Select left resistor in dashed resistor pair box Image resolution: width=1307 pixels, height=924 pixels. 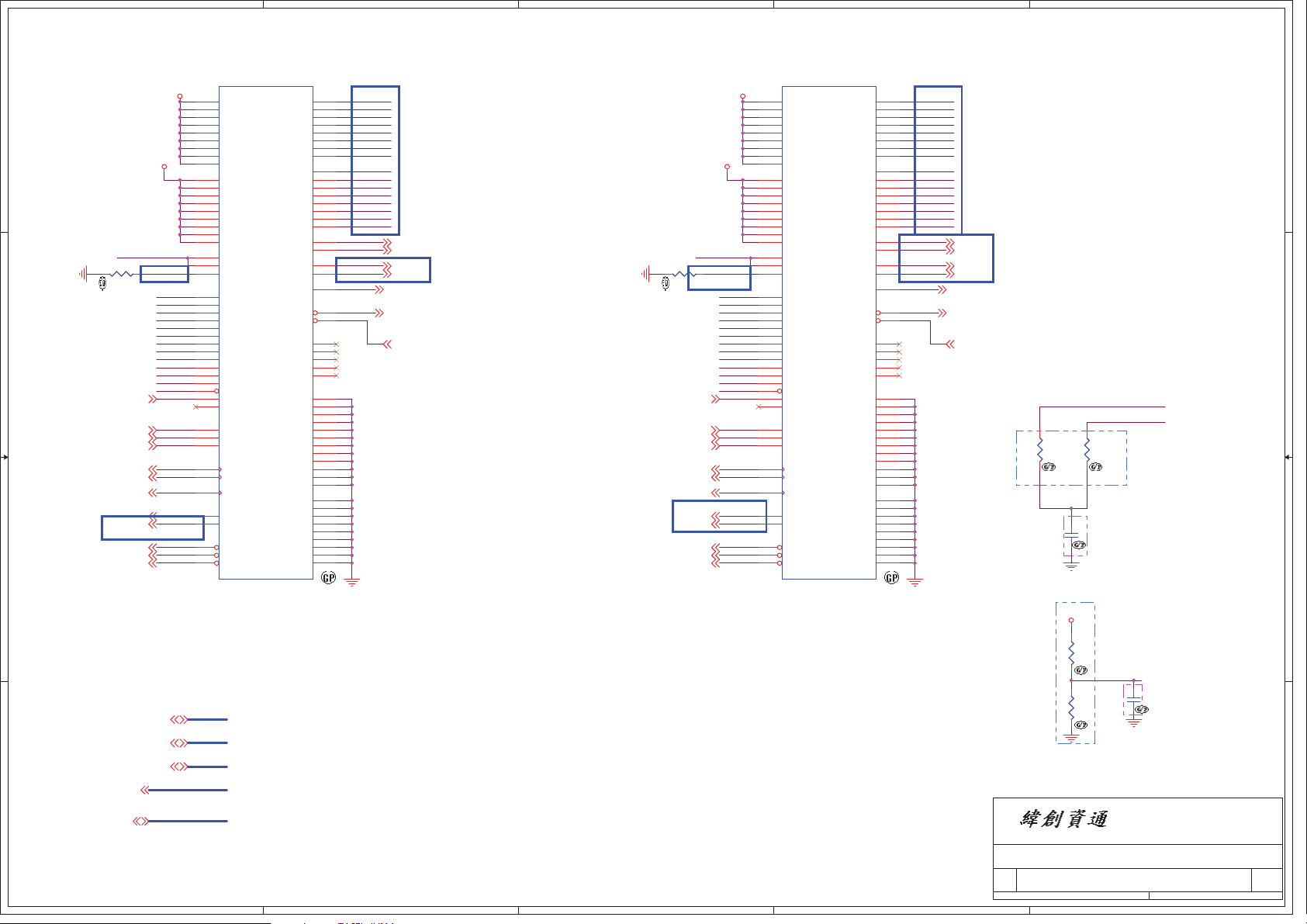1040,448
